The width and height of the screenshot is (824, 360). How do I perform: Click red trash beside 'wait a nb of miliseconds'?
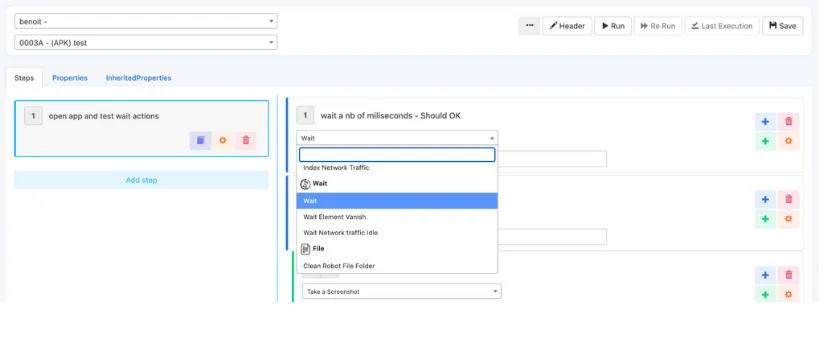[x=788, y=121]
